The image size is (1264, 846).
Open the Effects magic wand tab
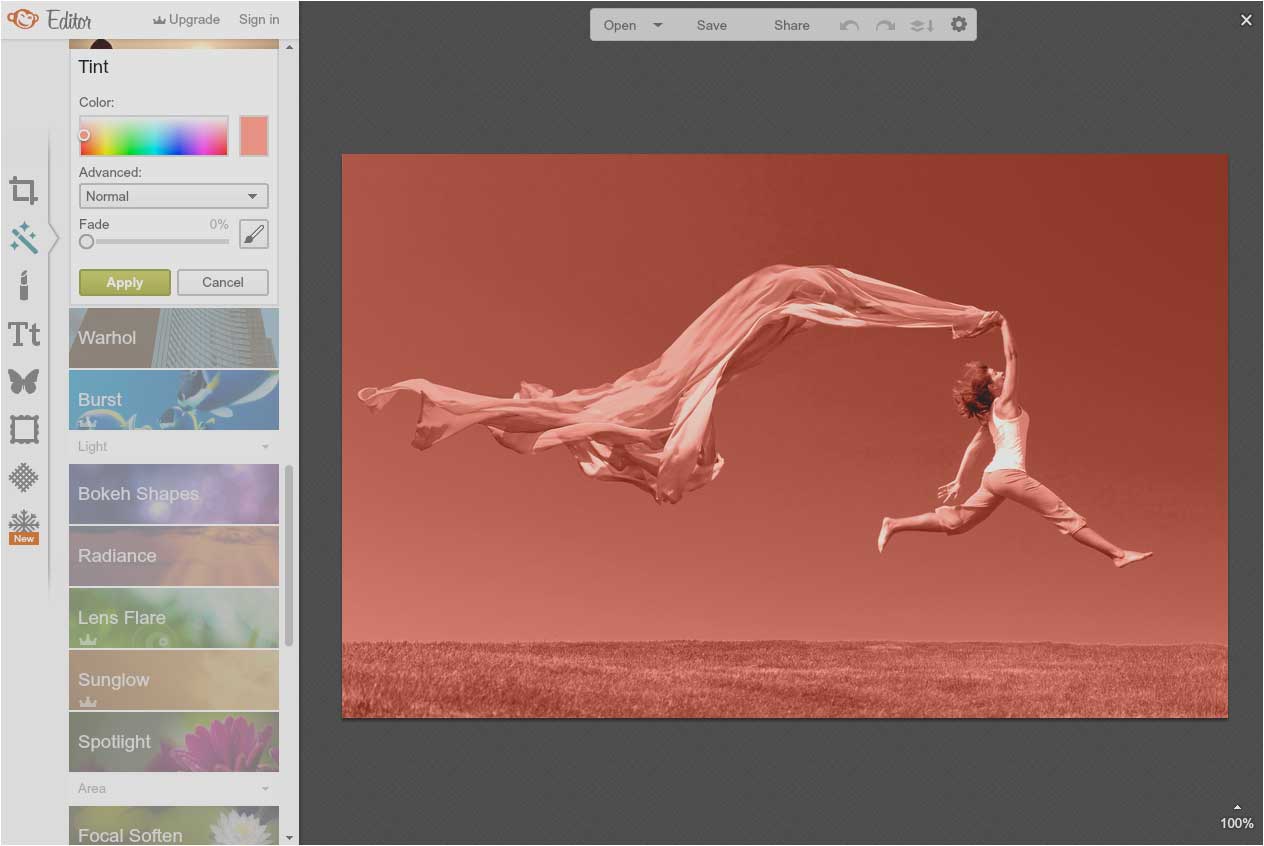24,238
